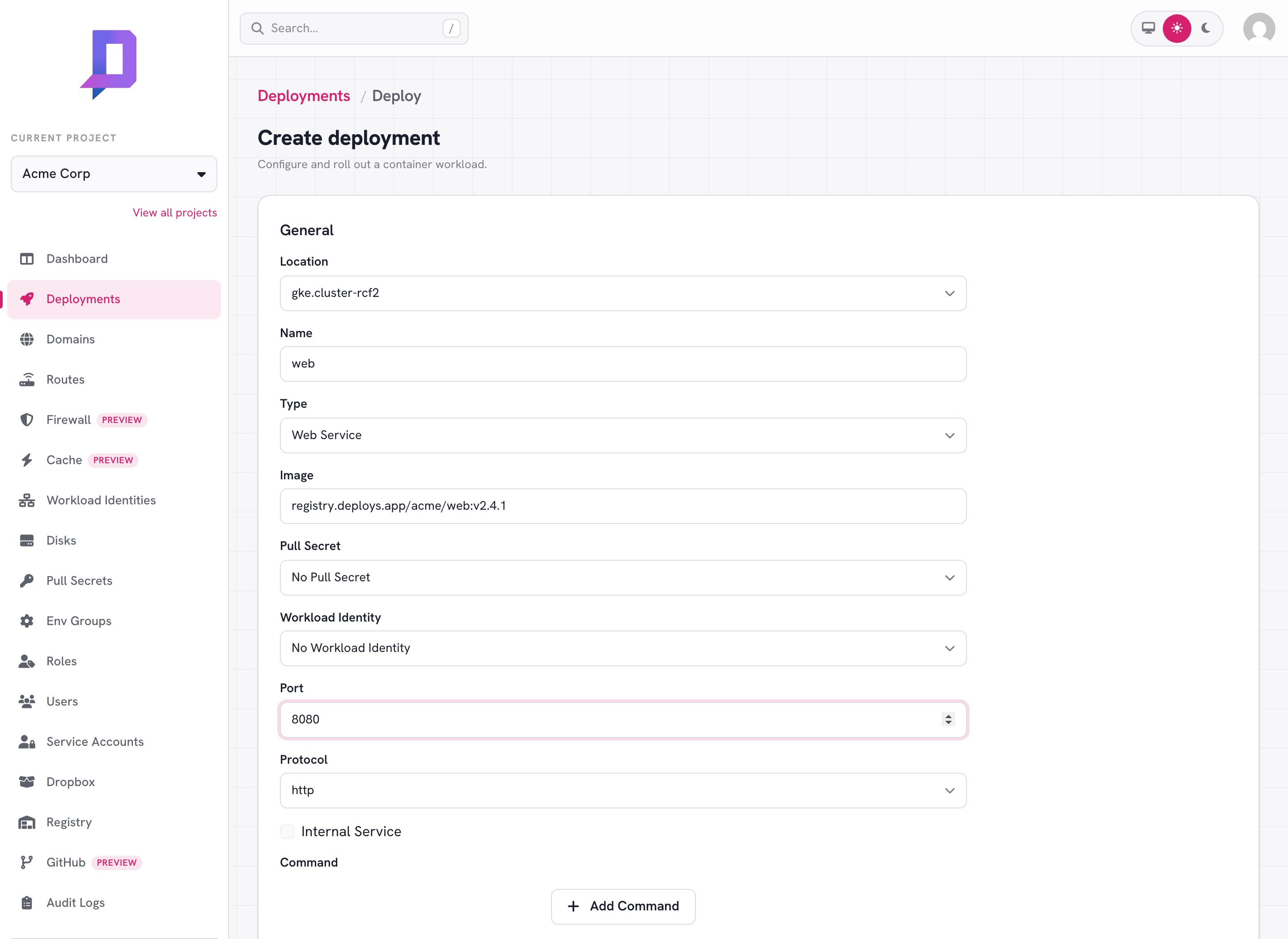
Task: Click the Port field showing 8080
Action: (623, 719)
